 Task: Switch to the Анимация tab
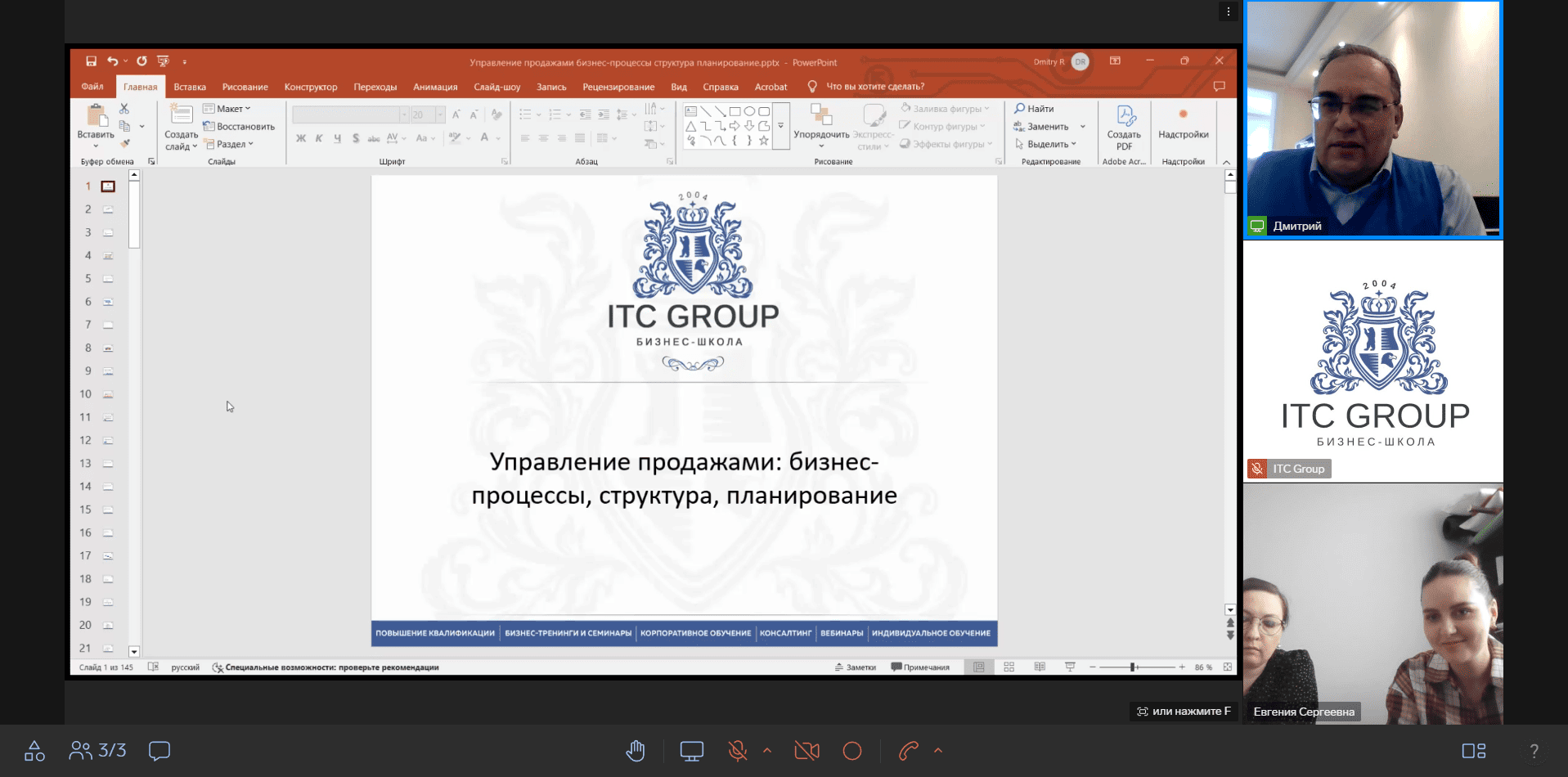pyautogui.click(x=435, y=87)
